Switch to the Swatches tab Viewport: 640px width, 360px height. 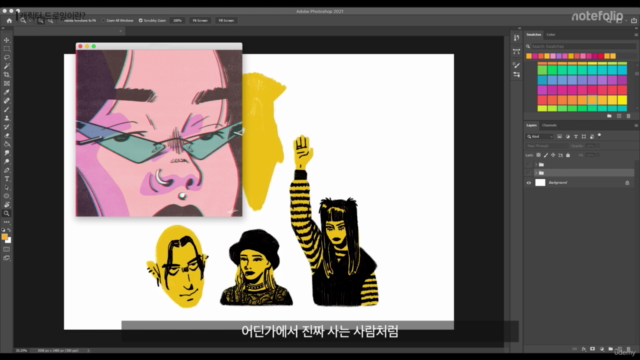pyautogui.click(x=533, y=35)
